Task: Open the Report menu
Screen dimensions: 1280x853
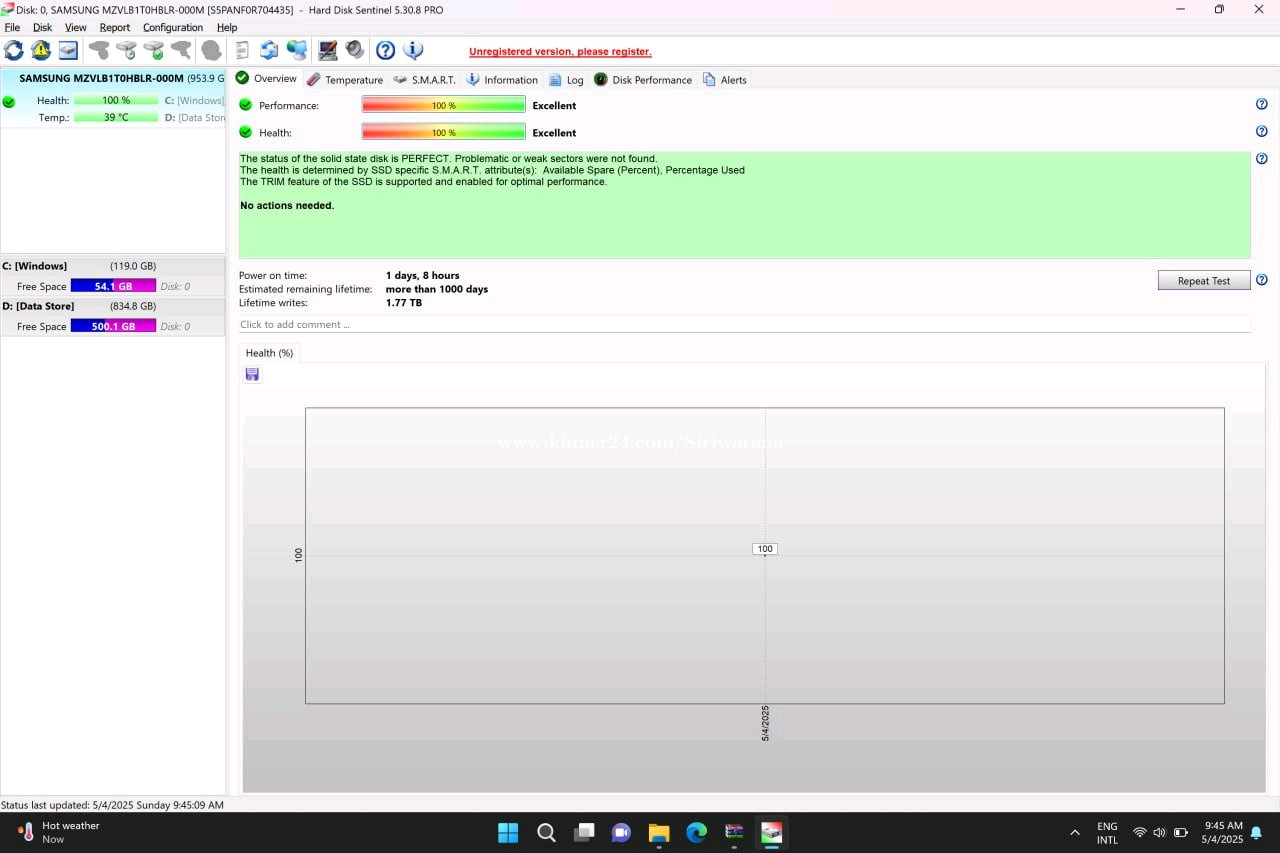Action: (x=115, y=27)
